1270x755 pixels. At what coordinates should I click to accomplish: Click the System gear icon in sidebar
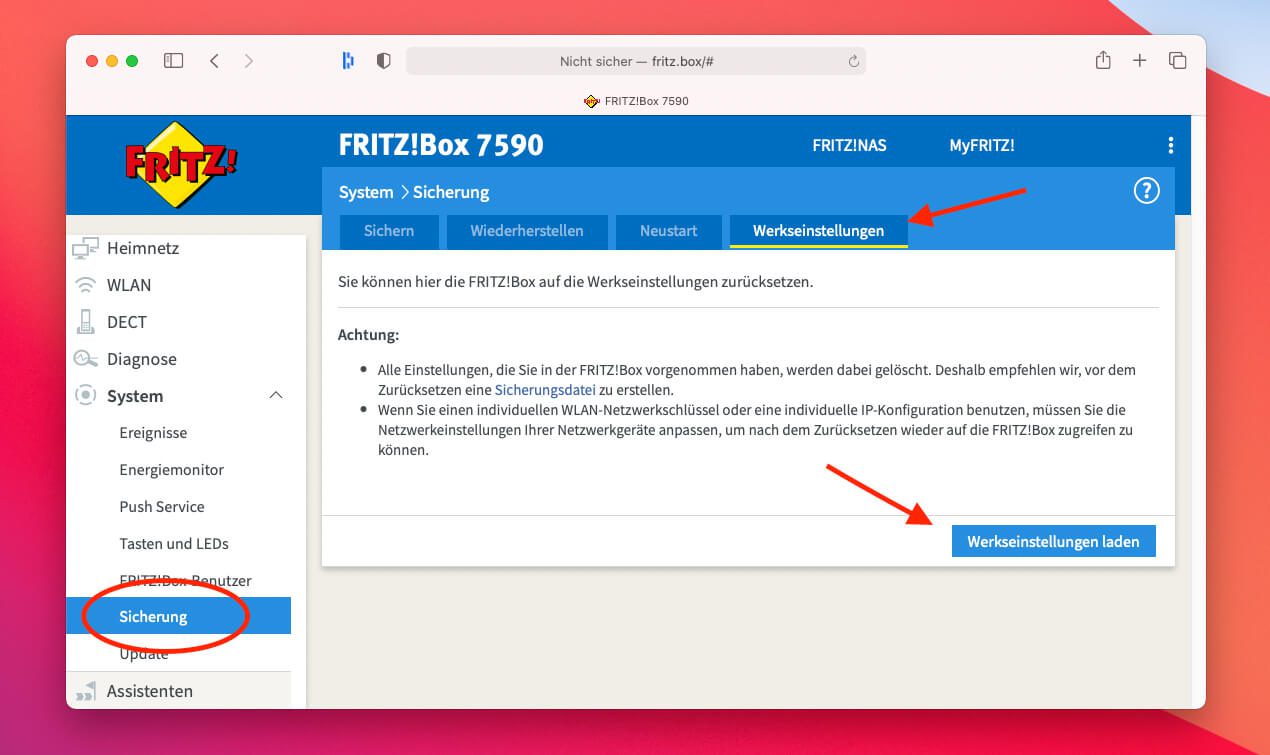(86, 396)
